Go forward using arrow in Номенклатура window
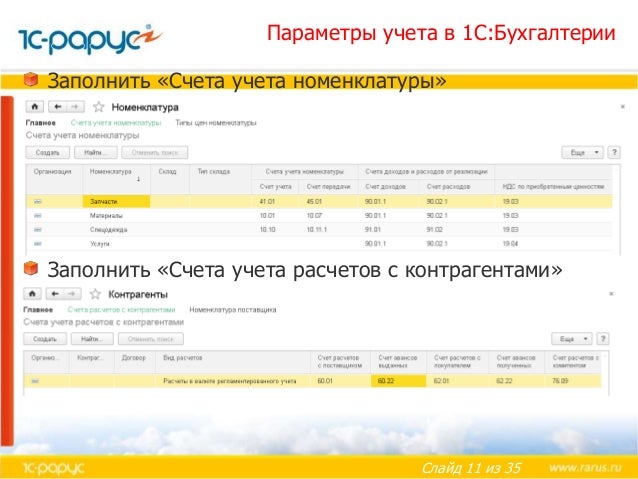This screenshot has width=638, height=479. pyautogui.click(x=75, y=107)
